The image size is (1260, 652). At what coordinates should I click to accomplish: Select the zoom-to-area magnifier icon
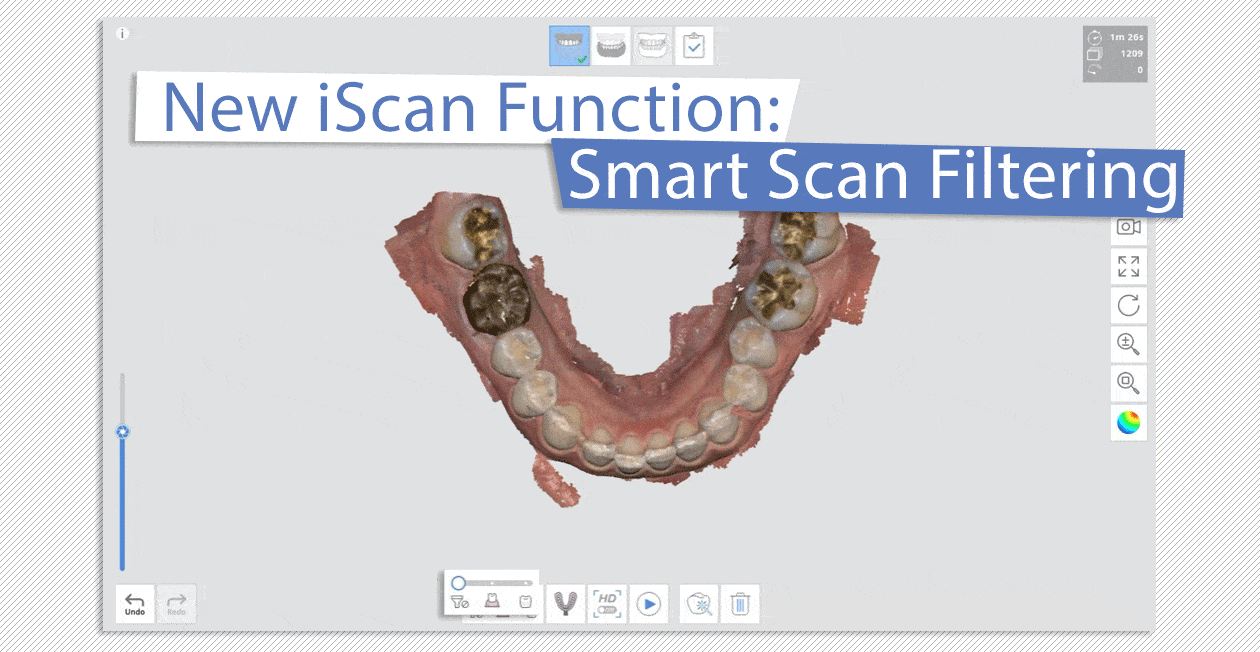tap(1129, 383)
